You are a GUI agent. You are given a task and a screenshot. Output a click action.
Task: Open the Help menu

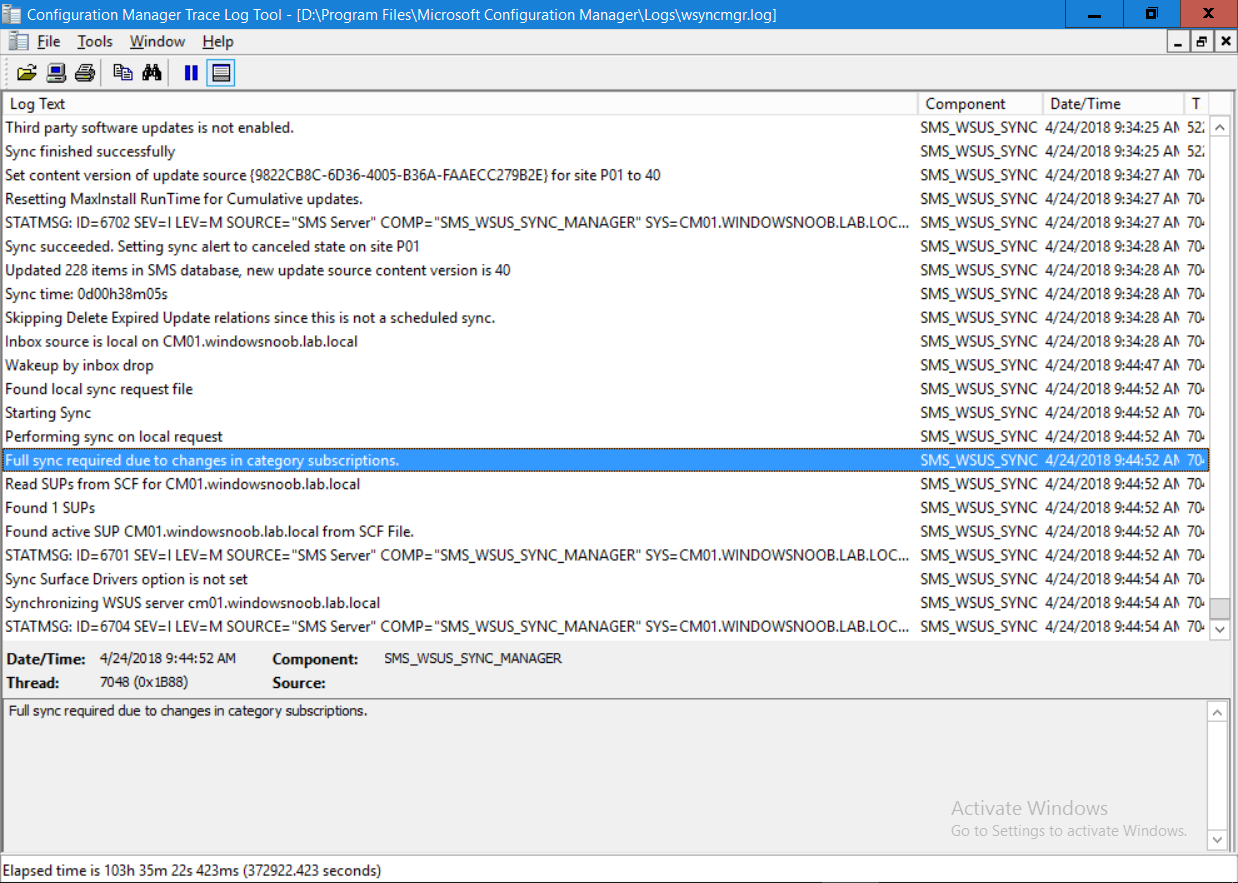218,41
